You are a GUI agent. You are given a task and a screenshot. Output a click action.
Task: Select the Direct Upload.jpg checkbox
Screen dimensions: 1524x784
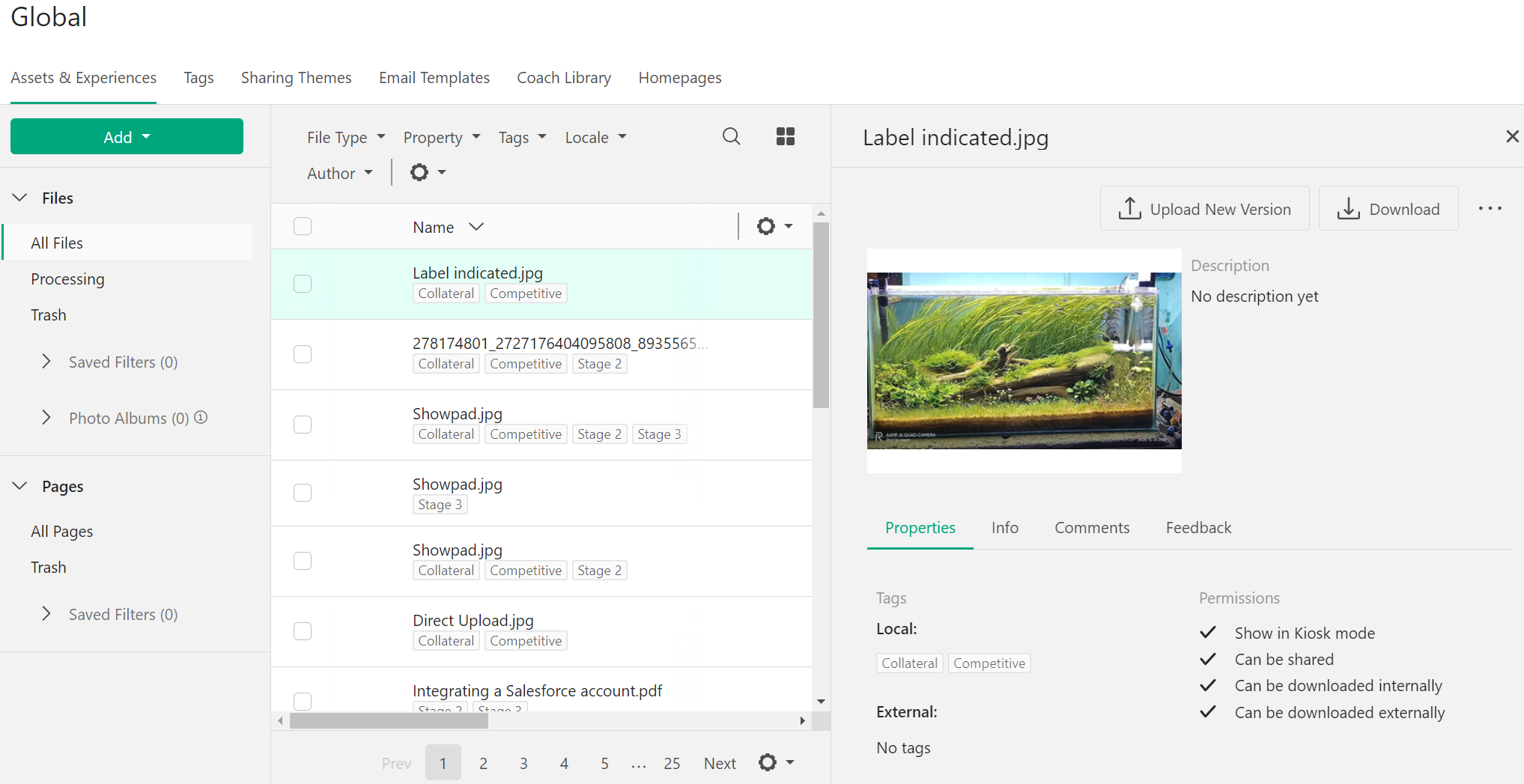pyautogui.click(x=303, y=631)
